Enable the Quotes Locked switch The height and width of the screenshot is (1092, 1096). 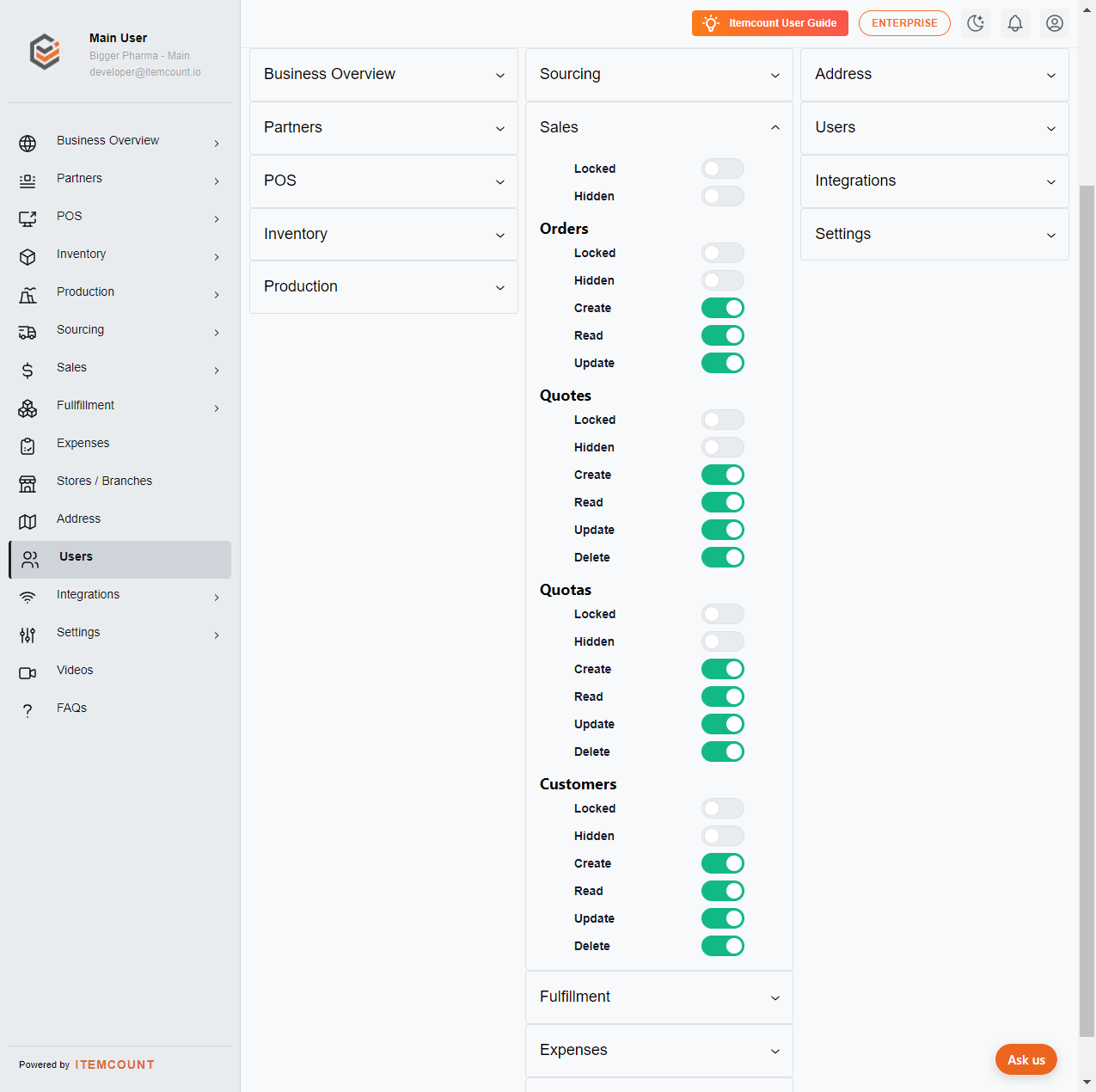click(723, 420)
